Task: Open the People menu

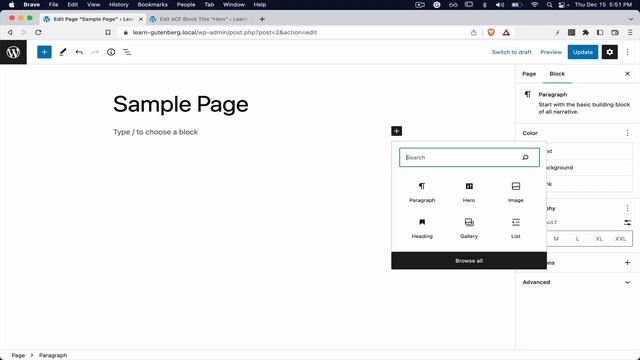Action: point(186,4)
